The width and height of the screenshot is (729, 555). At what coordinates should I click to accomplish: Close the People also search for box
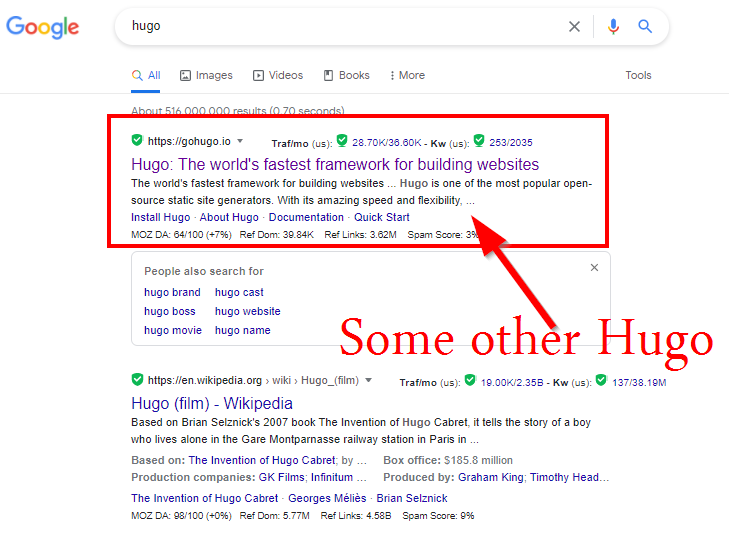(x=594, y=268)
